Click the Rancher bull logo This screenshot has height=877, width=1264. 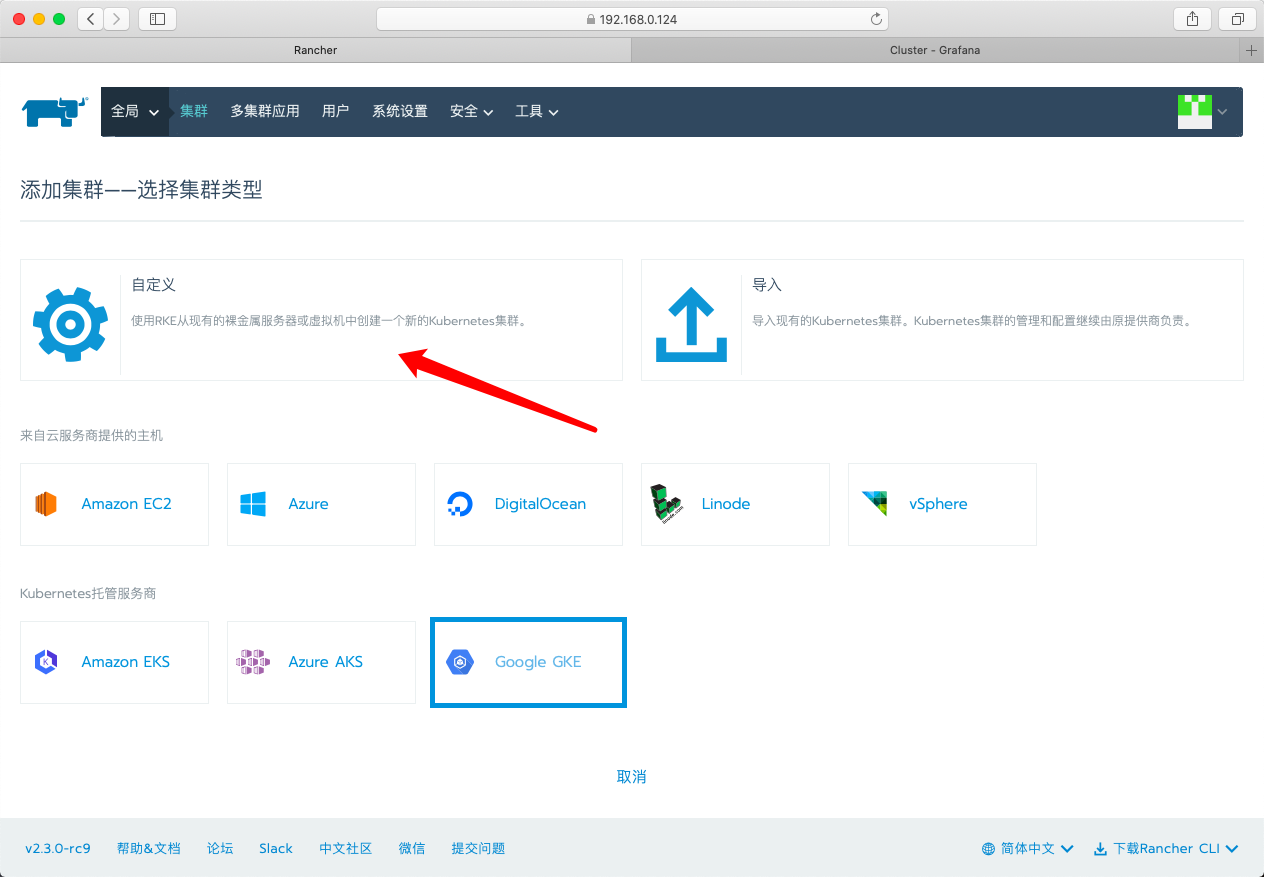(55, 112)
